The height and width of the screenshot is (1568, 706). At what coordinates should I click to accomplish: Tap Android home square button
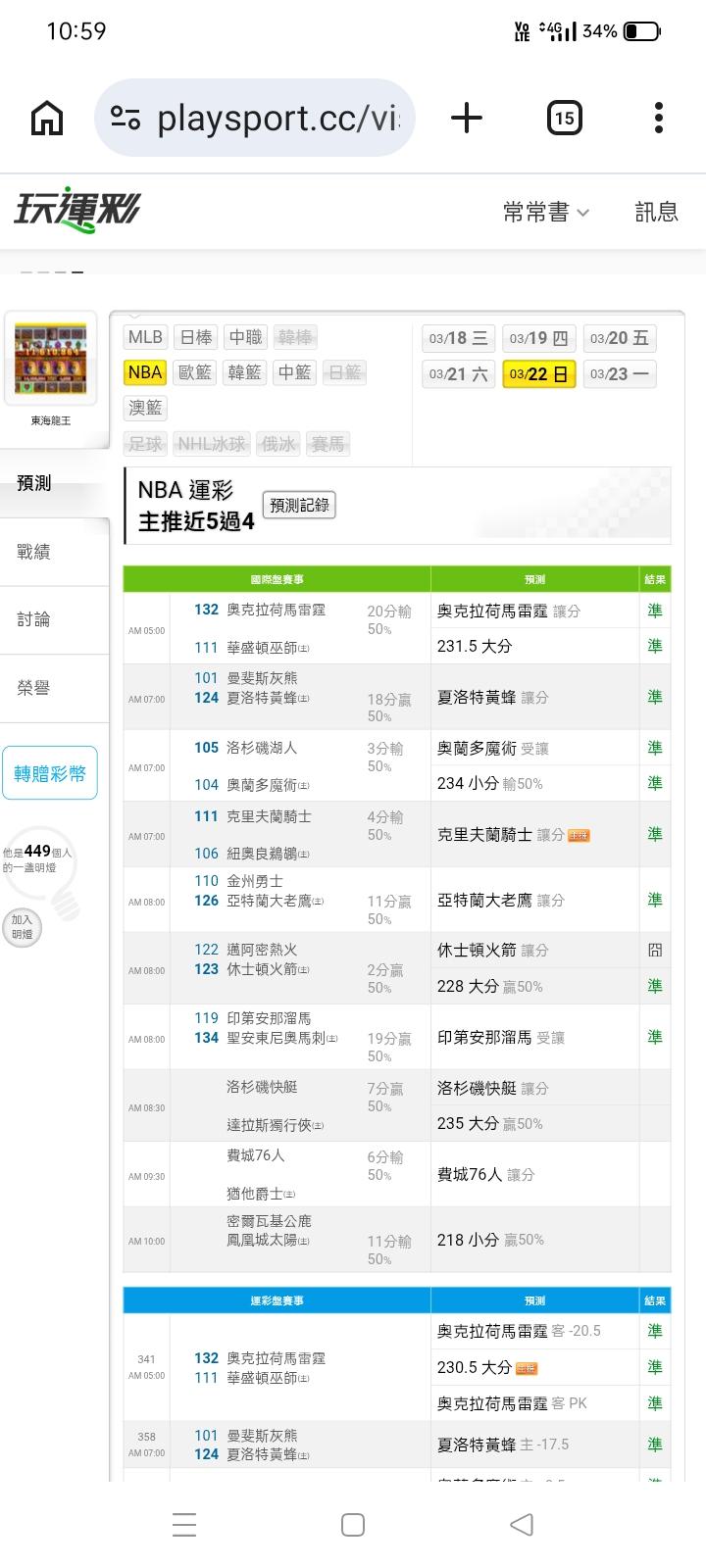click(353, 1524)
